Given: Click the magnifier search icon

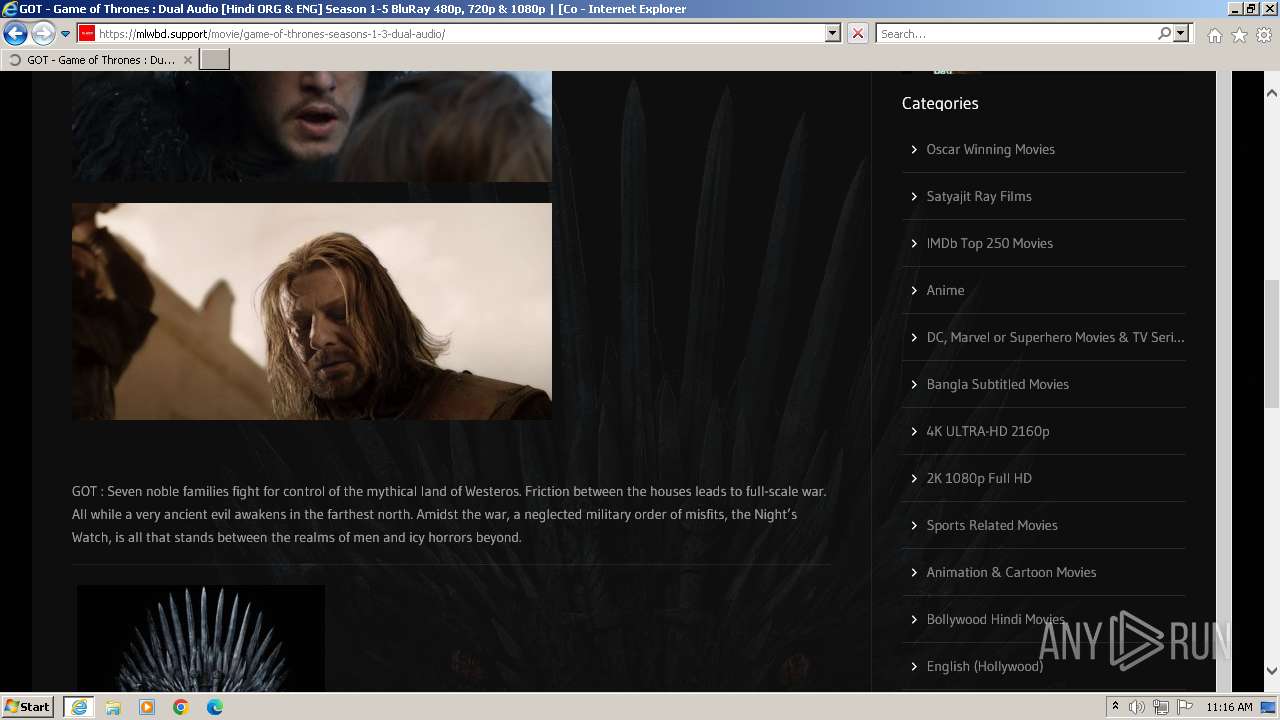Looking at the screenshot, I should point(1164,33).
